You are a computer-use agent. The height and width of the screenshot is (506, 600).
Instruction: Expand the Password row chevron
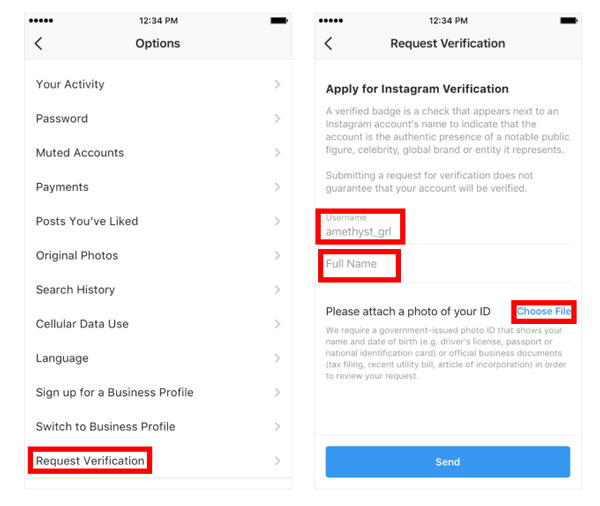pyautogui.click(x=277, y=118)
